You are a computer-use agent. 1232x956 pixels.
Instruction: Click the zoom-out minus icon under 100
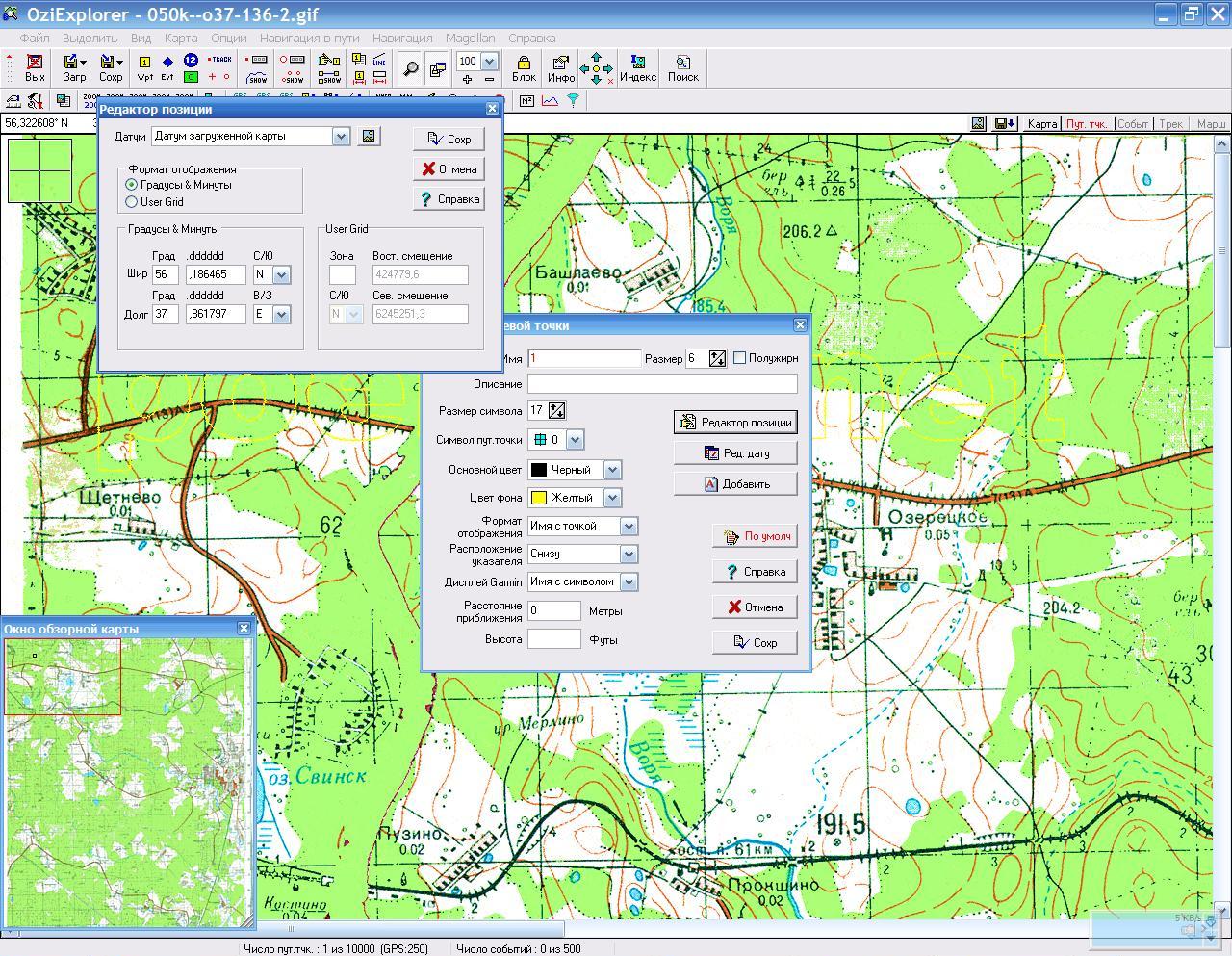click(489, 79)
